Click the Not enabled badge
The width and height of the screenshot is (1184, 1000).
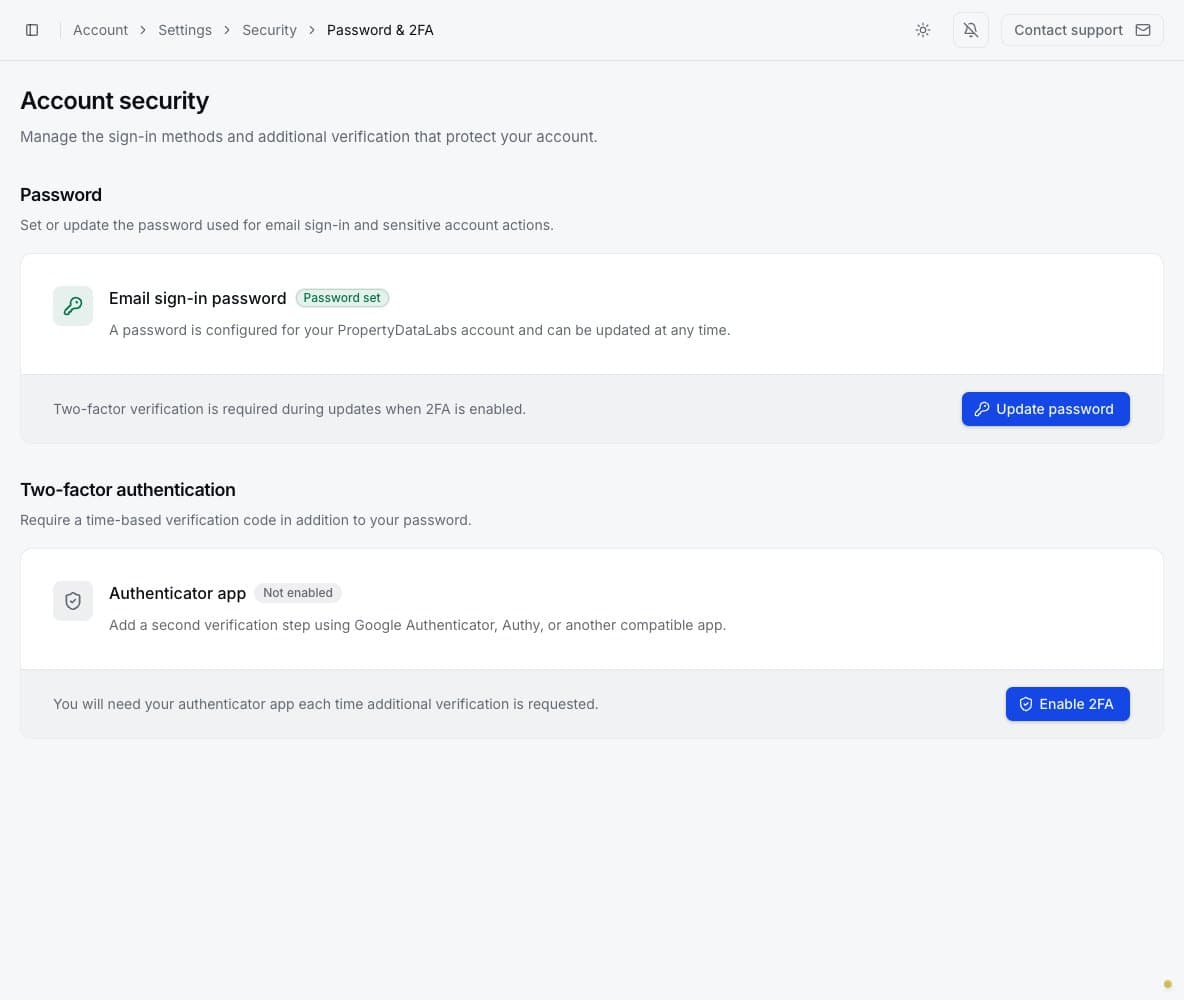(298, 593)
